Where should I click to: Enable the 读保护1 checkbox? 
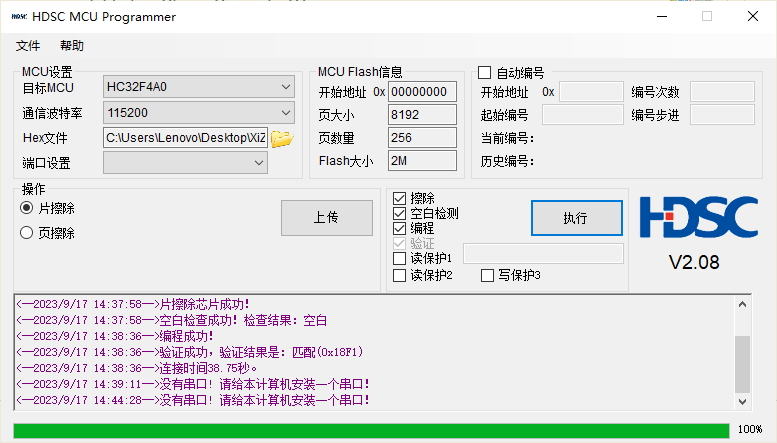coord(399,258)
